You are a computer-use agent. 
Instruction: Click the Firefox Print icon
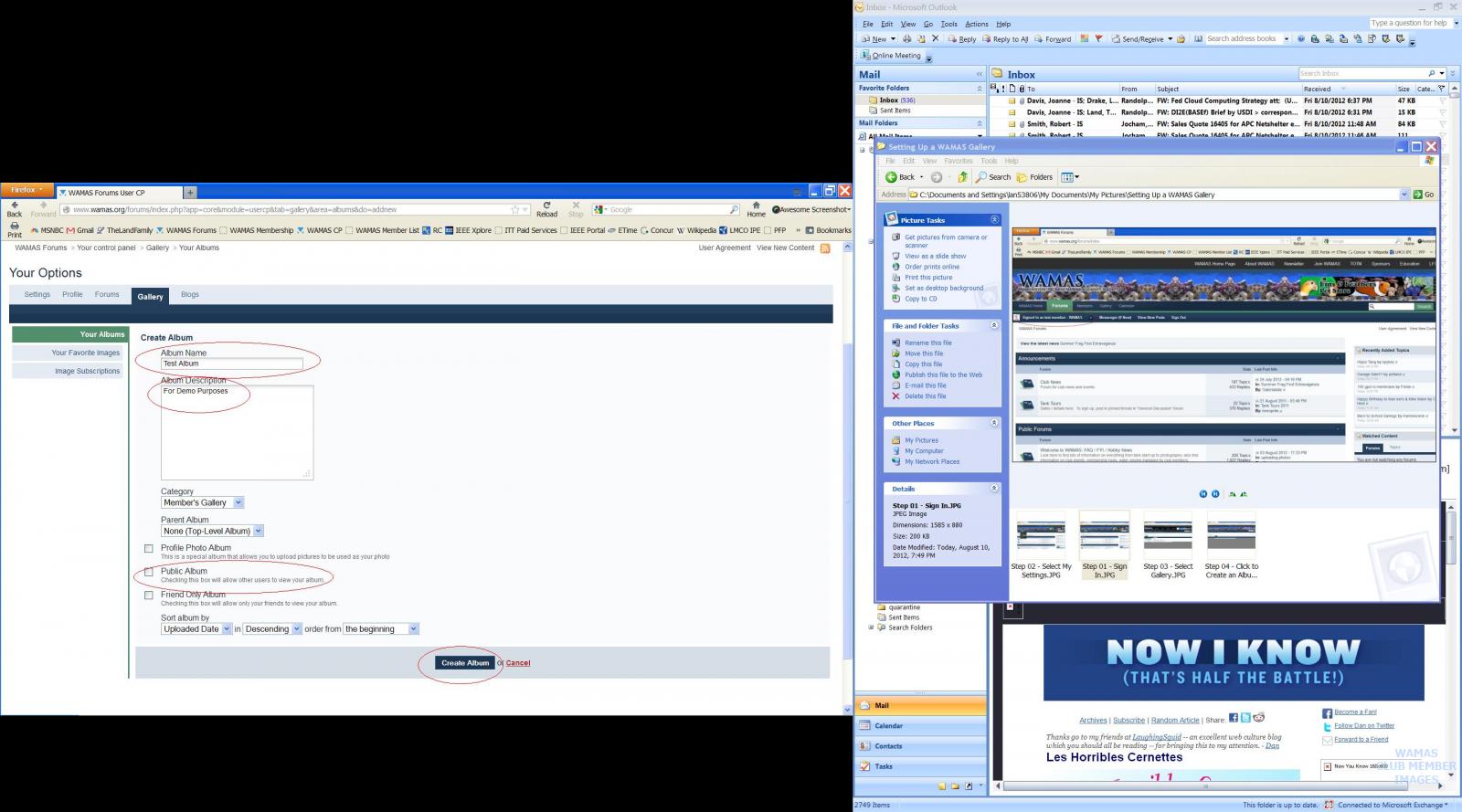(x=14, y=226)
